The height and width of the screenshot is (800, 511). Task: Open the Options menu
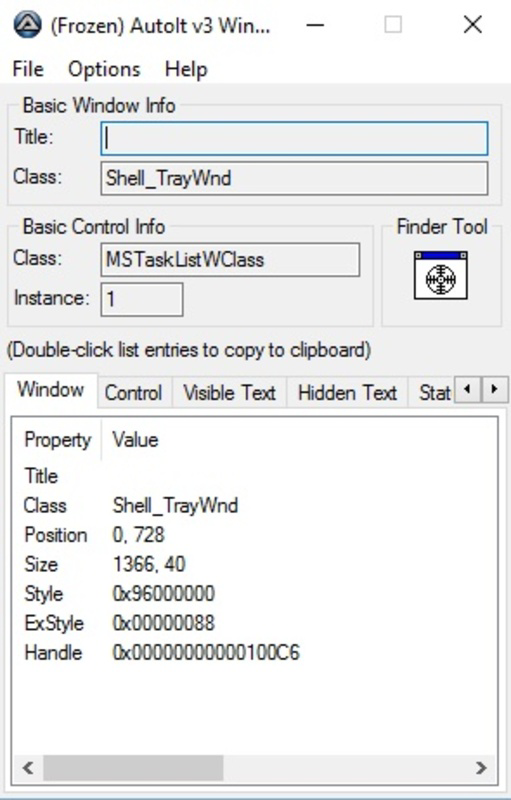104,69
